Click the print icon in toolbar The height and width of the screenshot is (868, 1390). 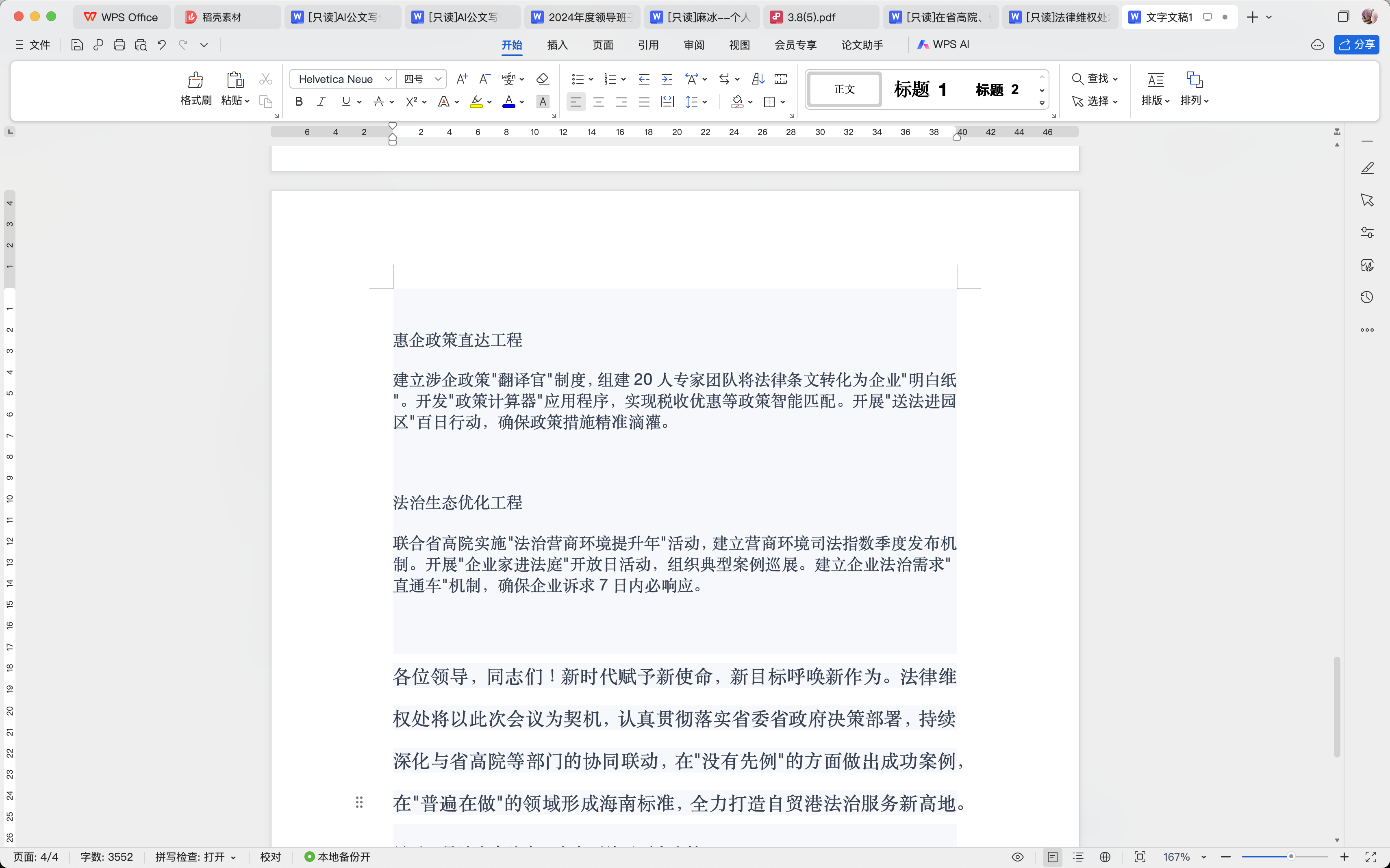[119, 45]
